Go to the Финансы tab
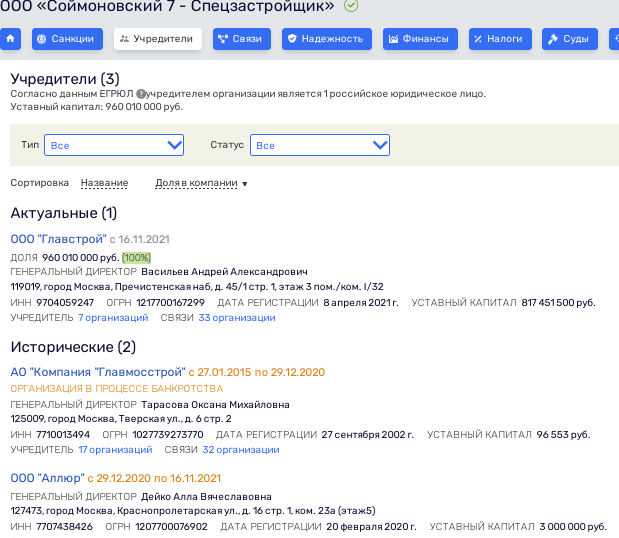619x538 pixels. point(420,39)
